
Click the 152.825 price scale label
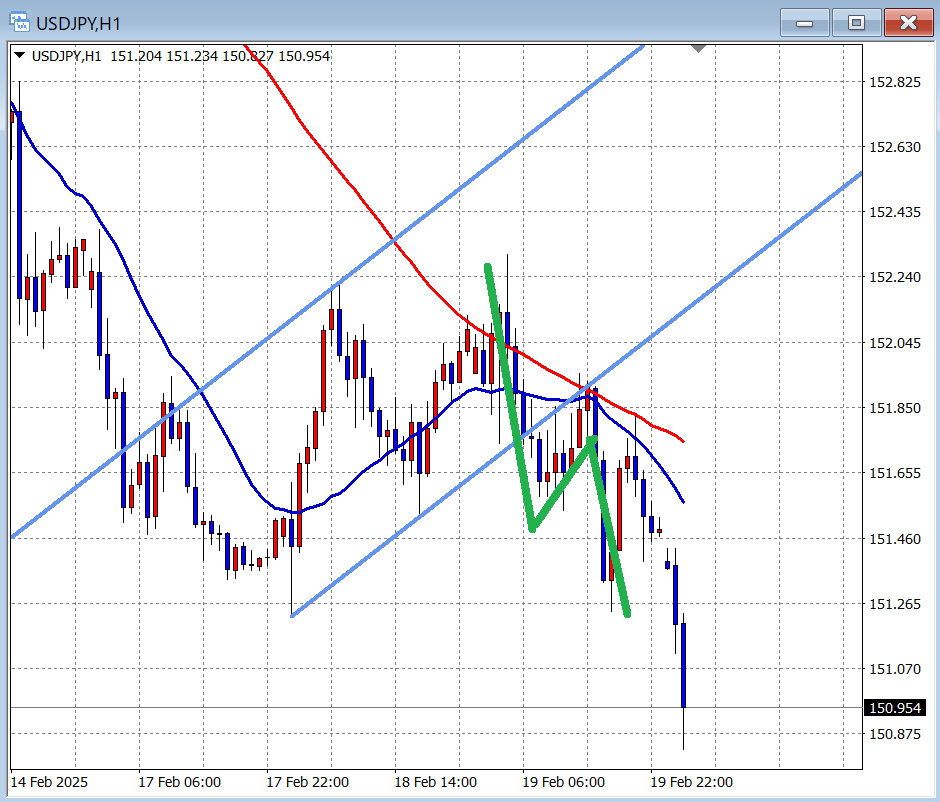[895, 82]
